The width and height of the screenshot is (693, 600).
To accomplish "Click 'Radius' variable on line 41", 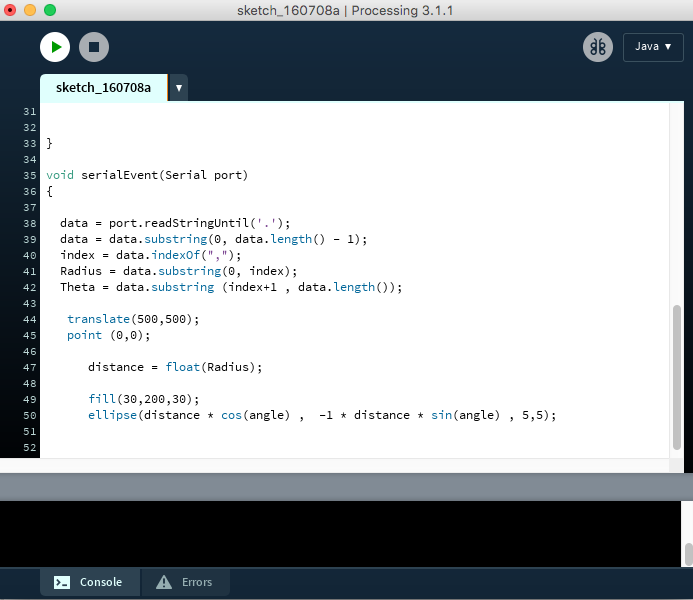I will click(x=81, y=271).
